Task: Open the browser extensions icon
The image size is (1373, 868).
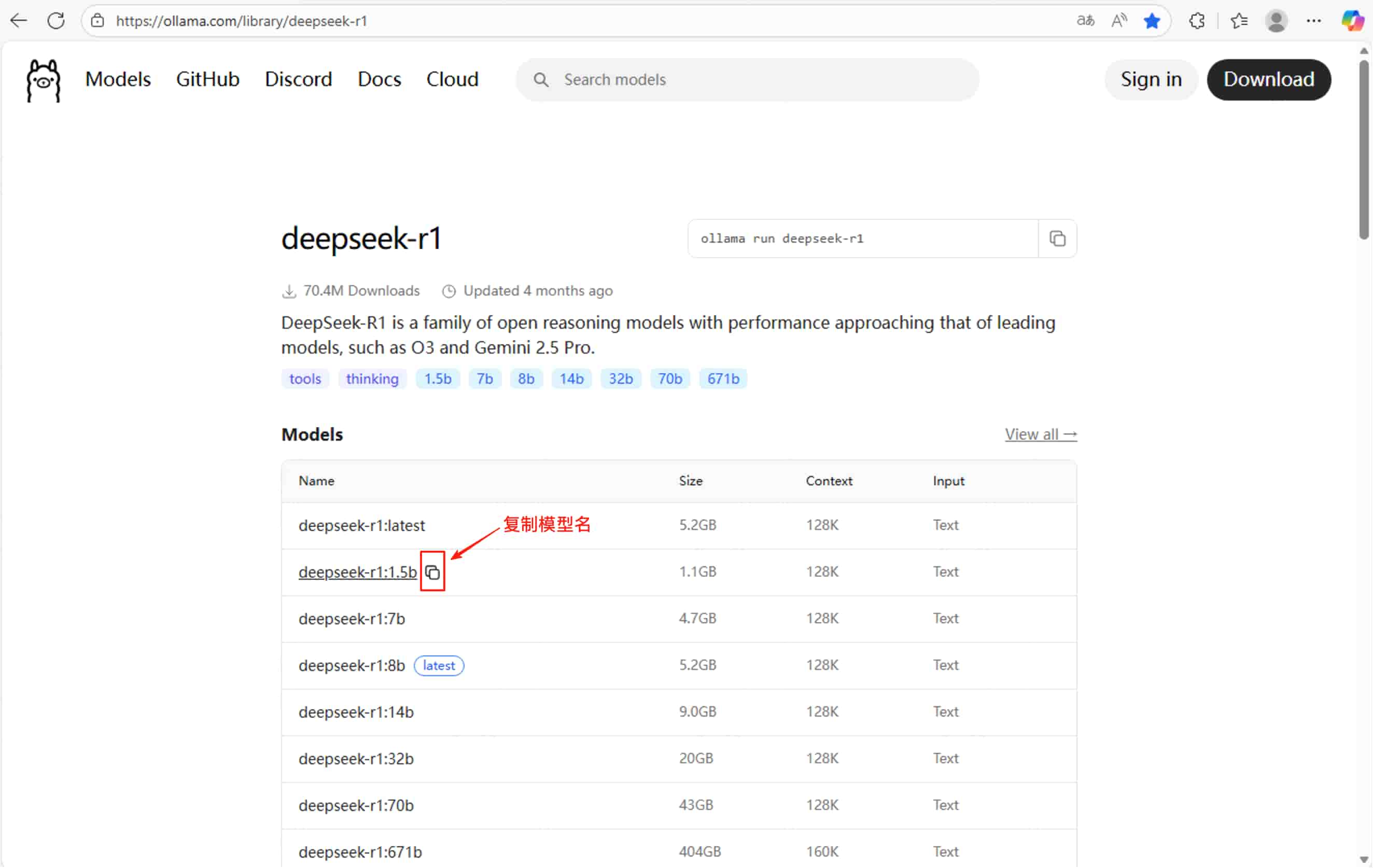Action: (1196, 21)
